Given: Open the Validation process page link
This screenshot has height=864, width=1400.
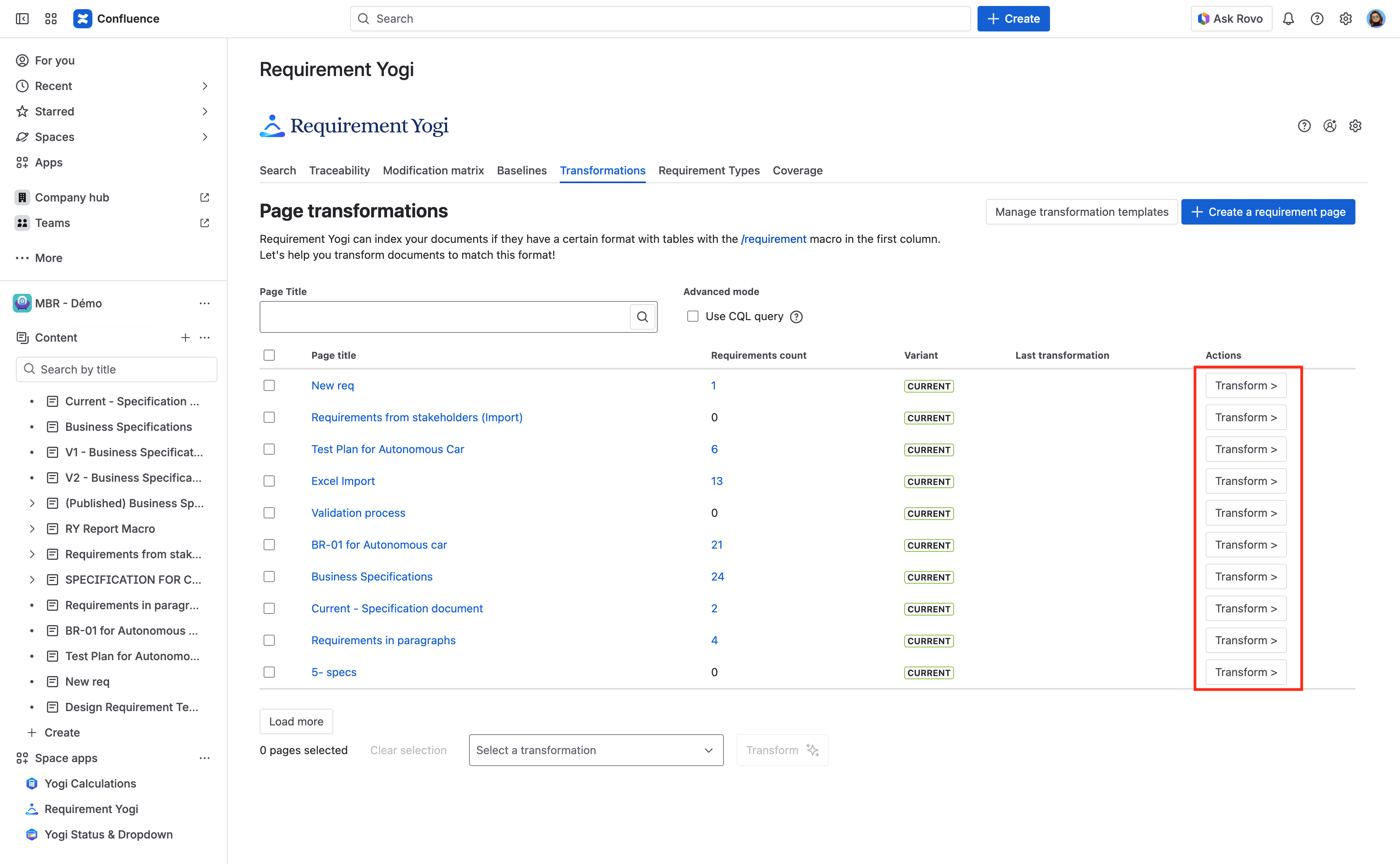Looking at the screenshot, I should [x=358, y=513].
